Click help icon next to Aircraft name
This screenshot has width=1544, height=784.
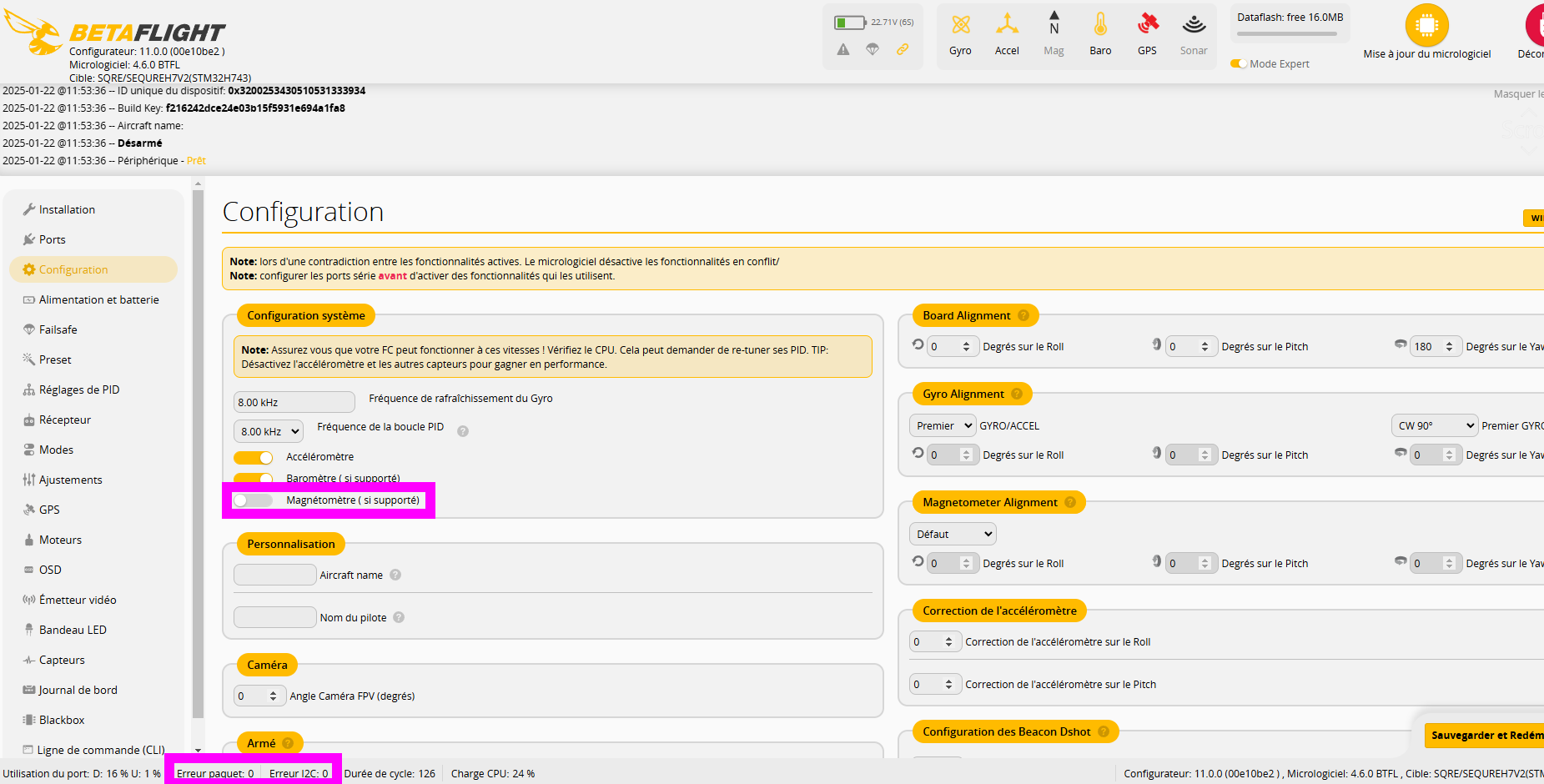pos(395,575)
